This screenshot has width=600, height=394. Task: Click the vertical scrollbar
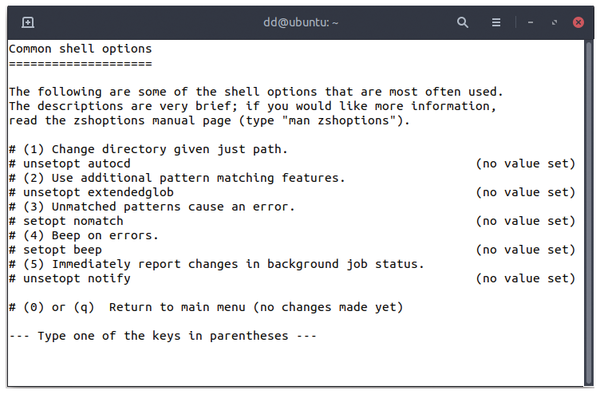[589, 213]
